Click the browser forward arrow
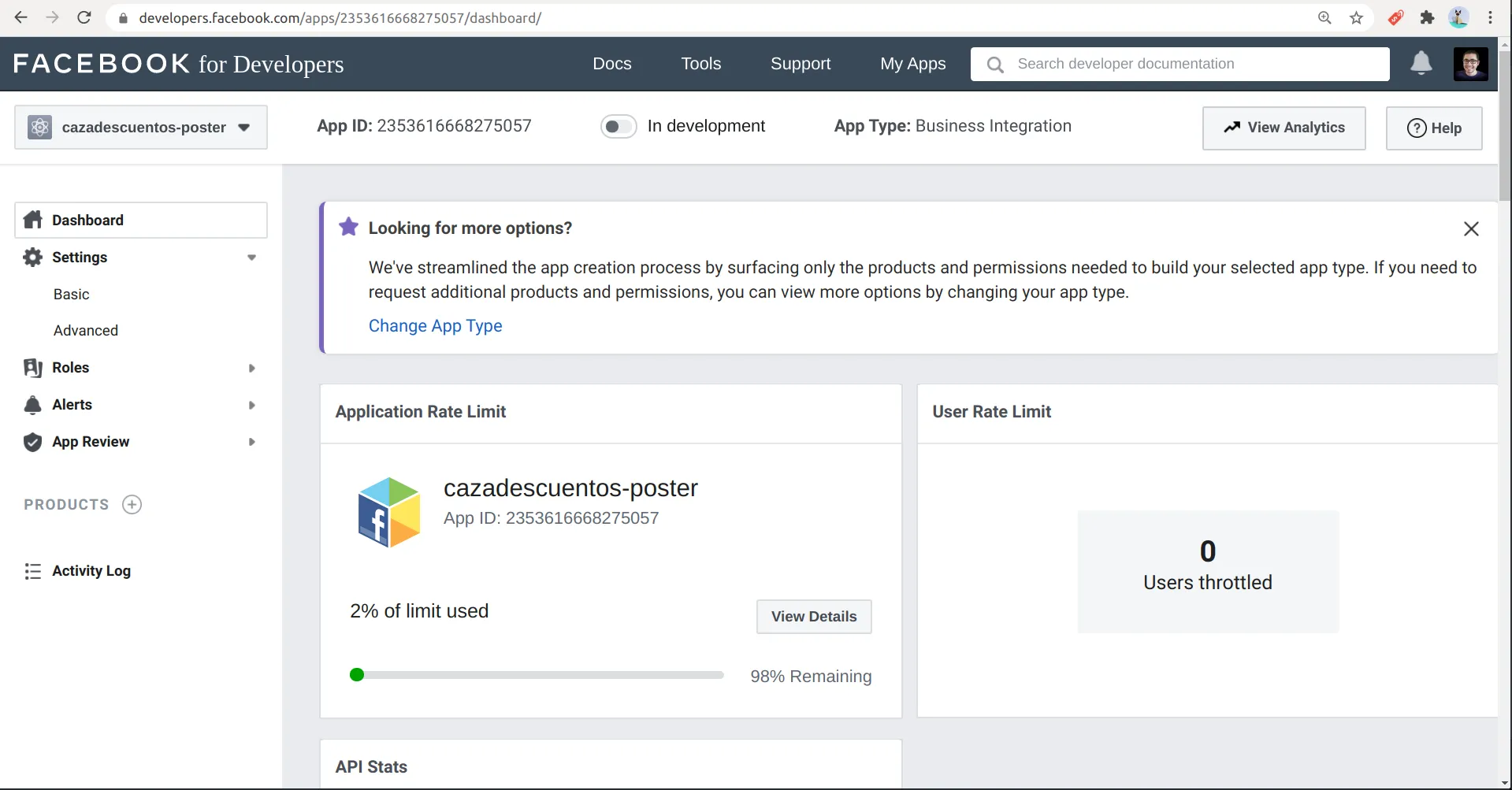This screenshot has width=1512, height=790. (53, 17)
